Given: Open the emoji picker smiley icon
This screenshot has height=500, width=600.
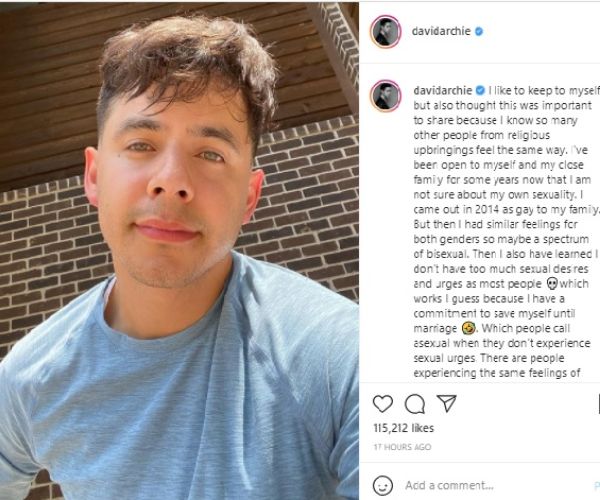Looking at the screenshot, I should coord(383,486).
